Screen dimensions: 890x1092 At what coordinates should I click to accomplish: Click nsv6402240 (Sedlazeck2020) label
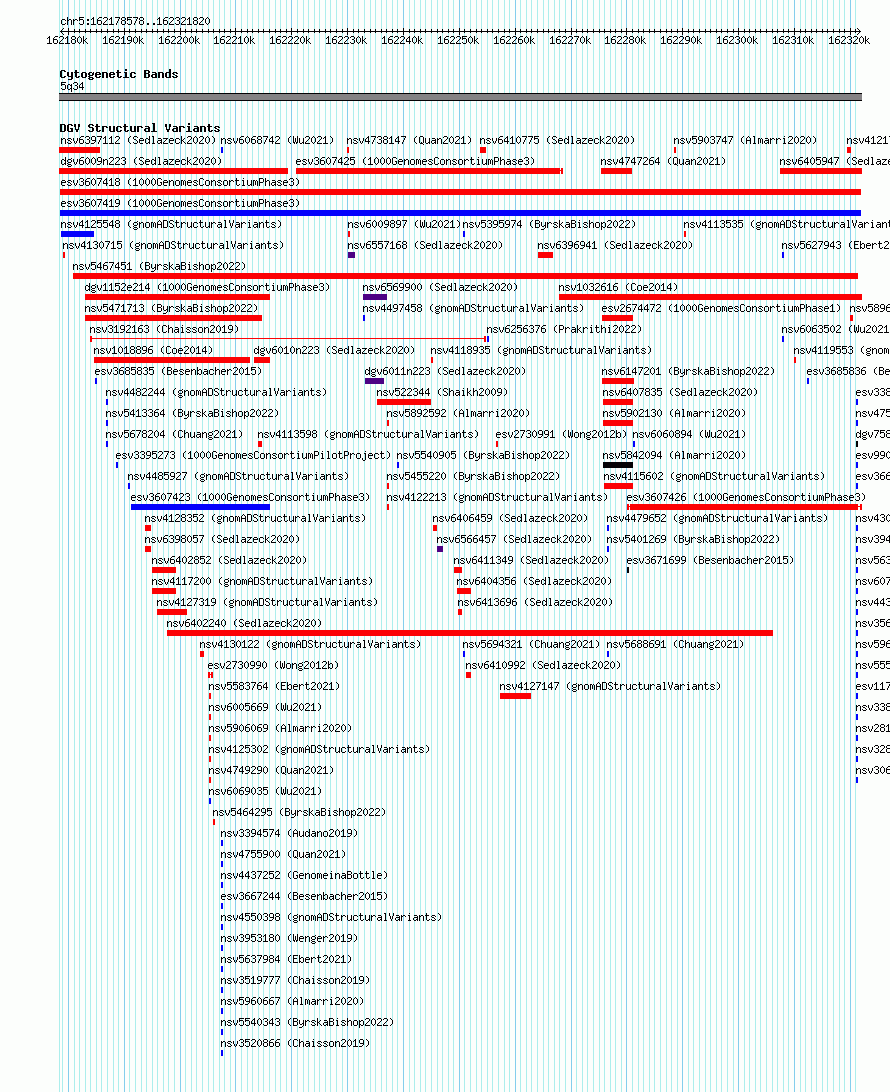(x=244, y=623)
